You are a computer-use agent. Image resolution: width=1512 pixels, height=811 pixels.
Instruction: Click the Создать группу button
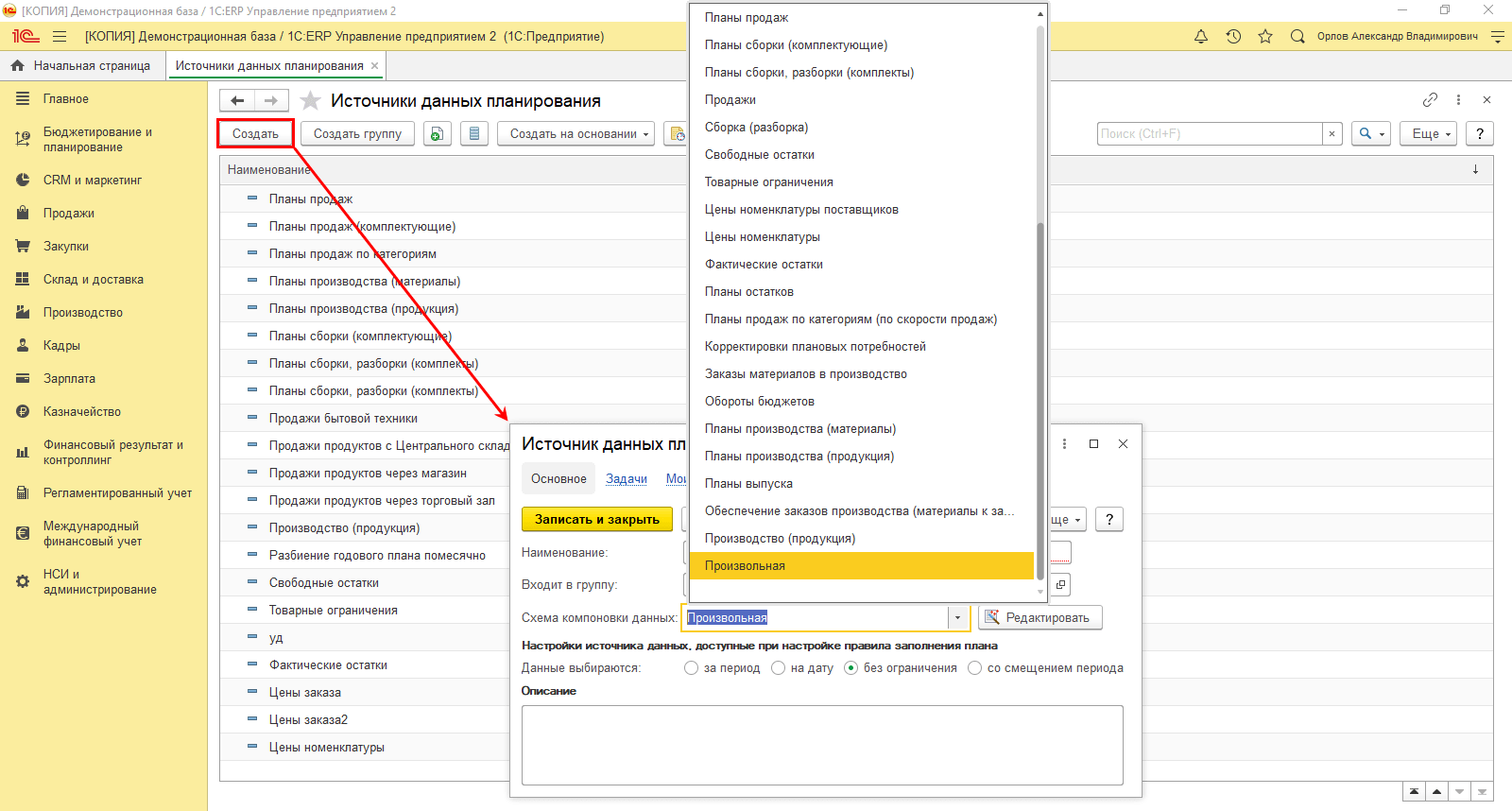[357, 134]
